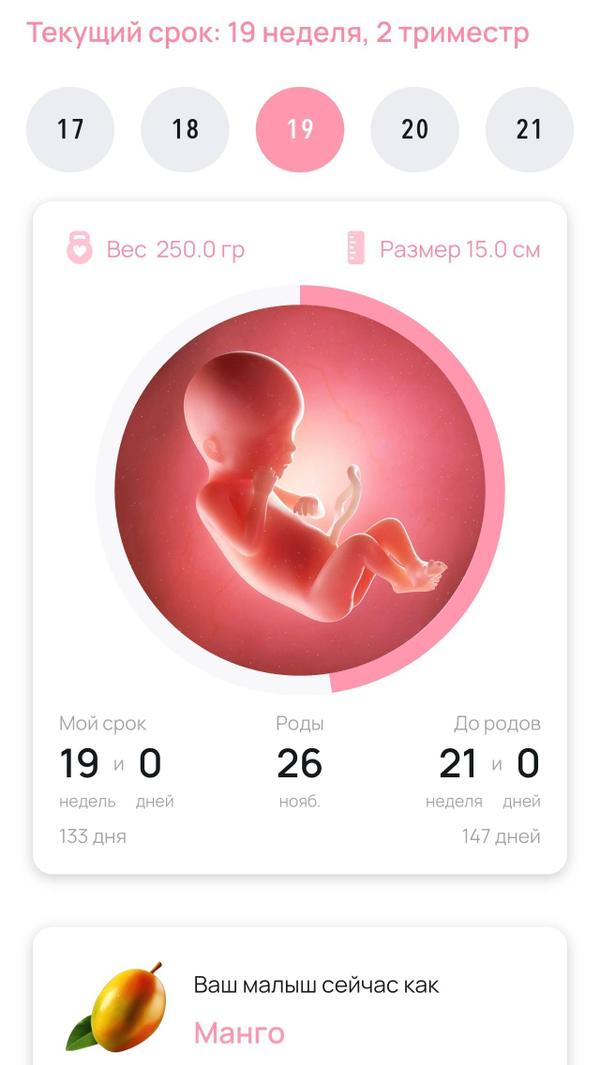
Task: Tap the mango fruit icon
Action: 116,1007
